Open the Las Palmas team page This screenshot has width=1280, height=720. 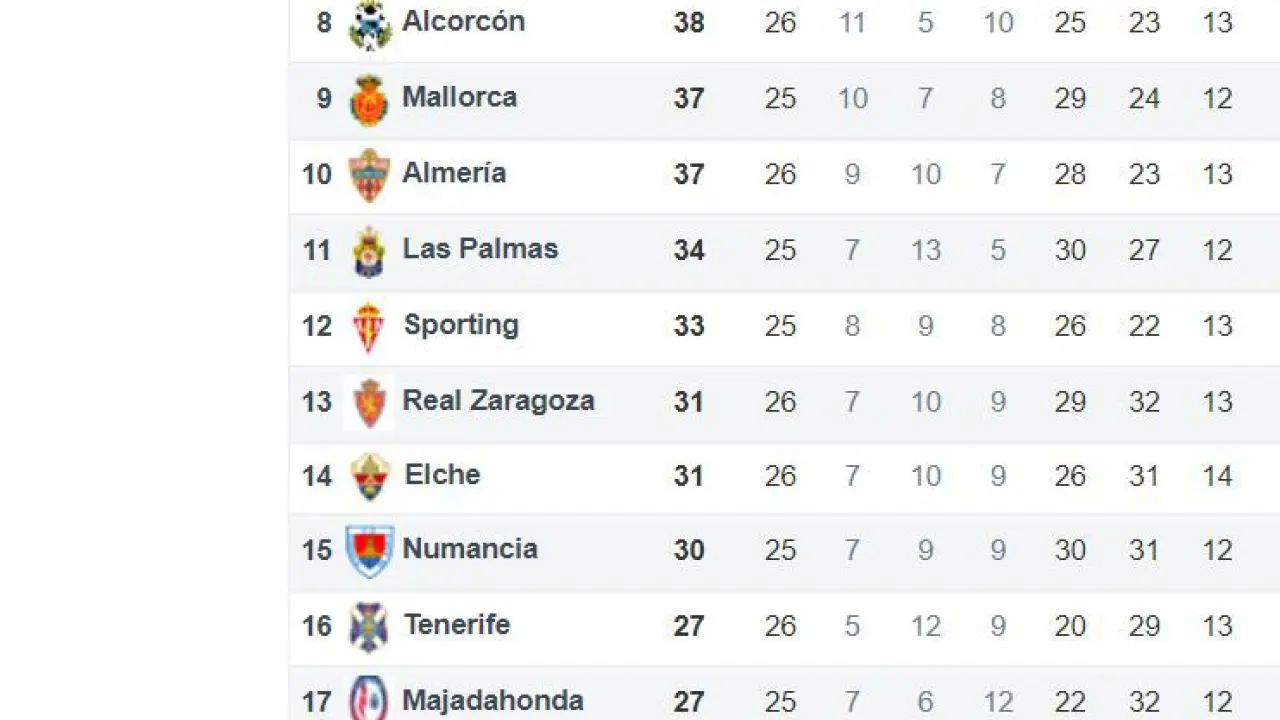coord(480,249)
